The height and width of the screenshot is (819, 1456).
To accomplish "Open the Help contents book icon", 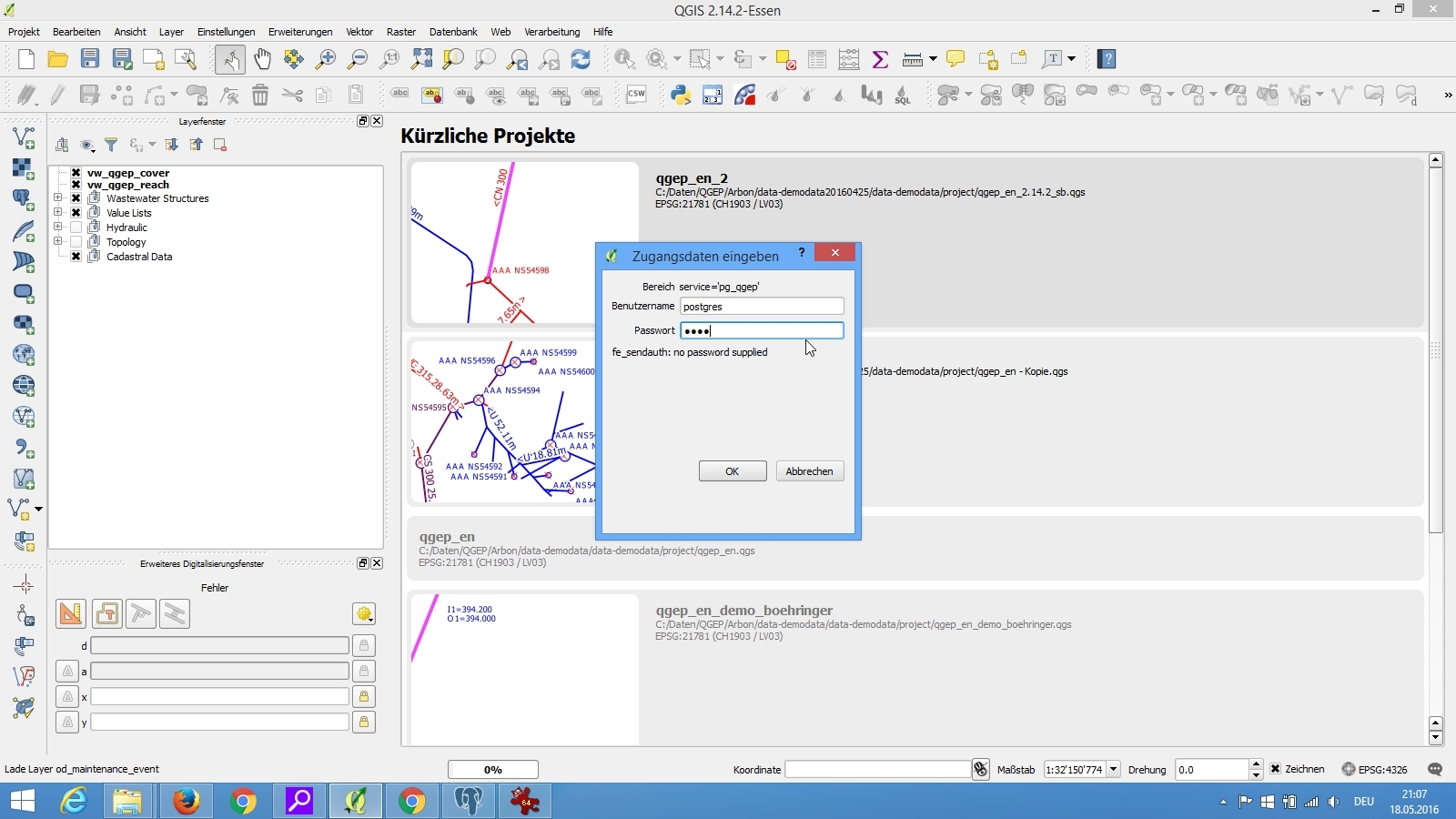I will (x=1107, y=59).
